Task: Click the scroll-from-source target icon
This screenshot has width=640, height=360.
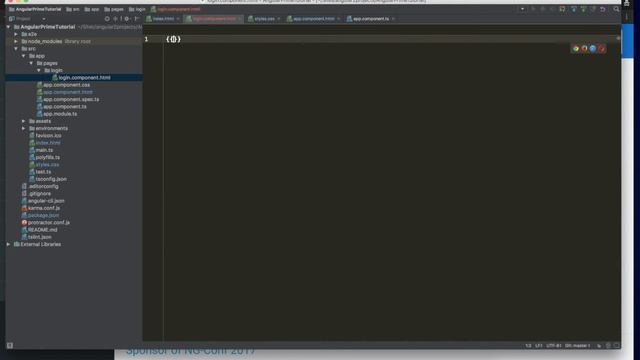Action: 107,19
